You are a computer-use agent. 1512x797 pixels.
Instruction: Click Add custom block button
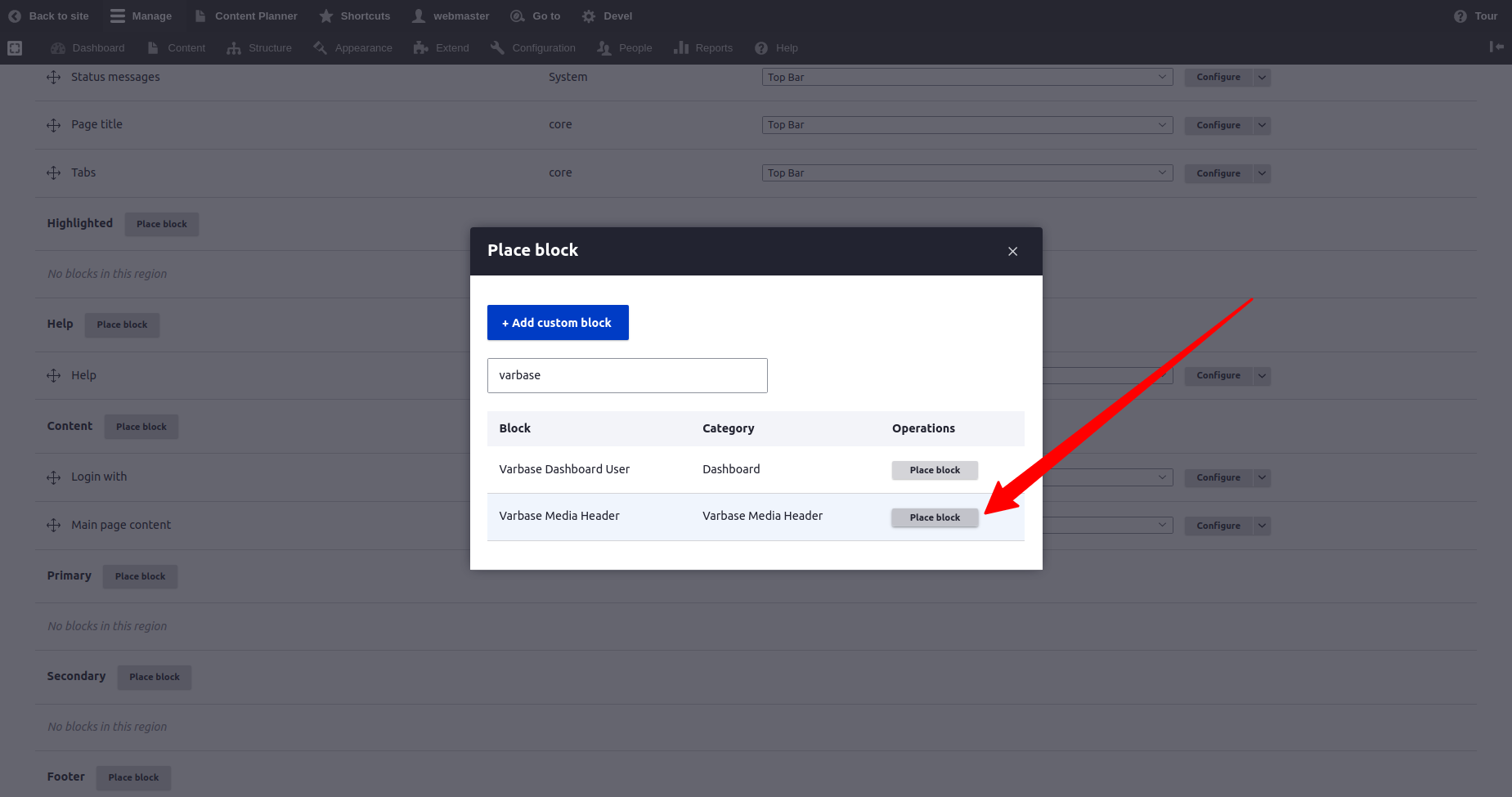[558, 323]
